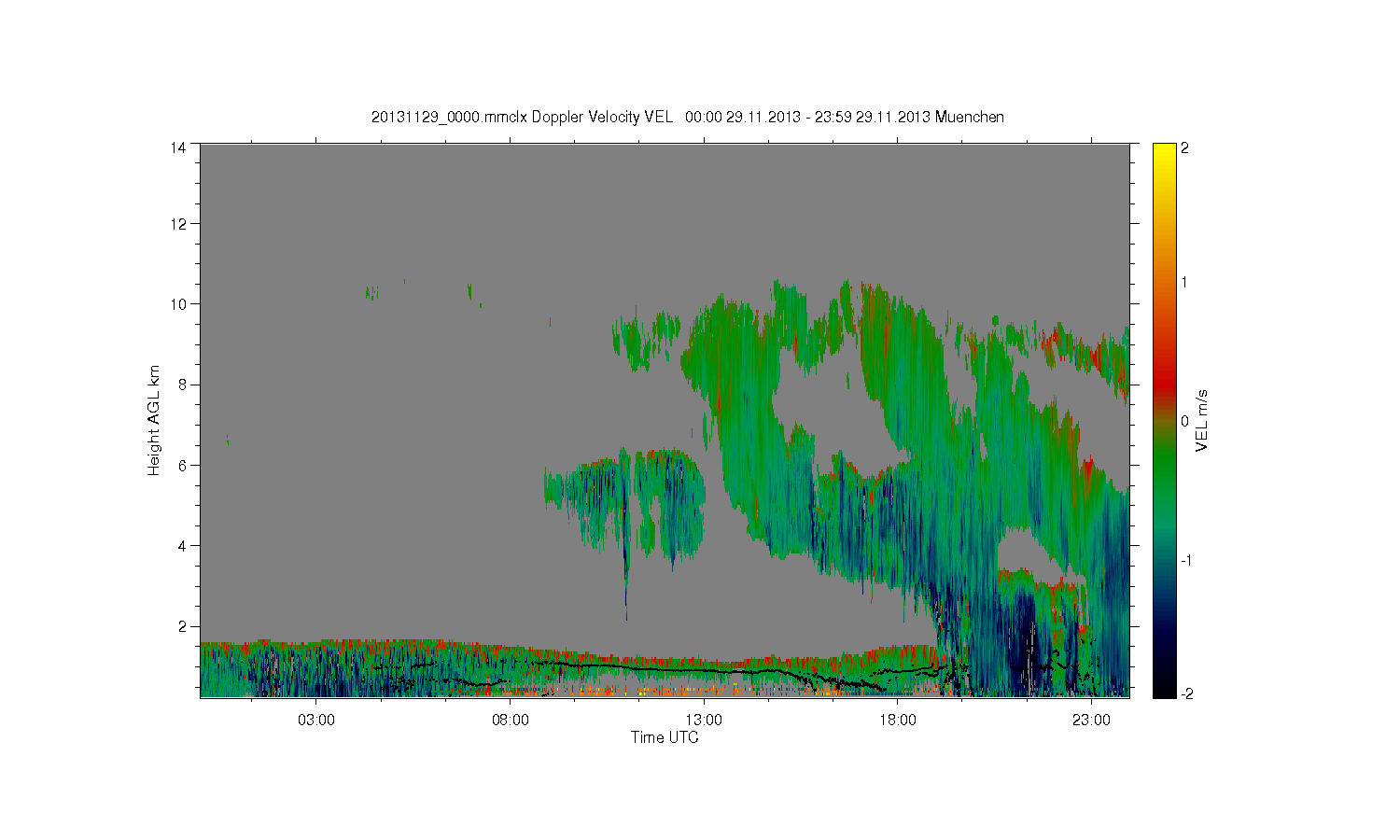Click the colorbar value label -2
The width and height of the screenshot is (1400, 840).
pos(1185,693)
